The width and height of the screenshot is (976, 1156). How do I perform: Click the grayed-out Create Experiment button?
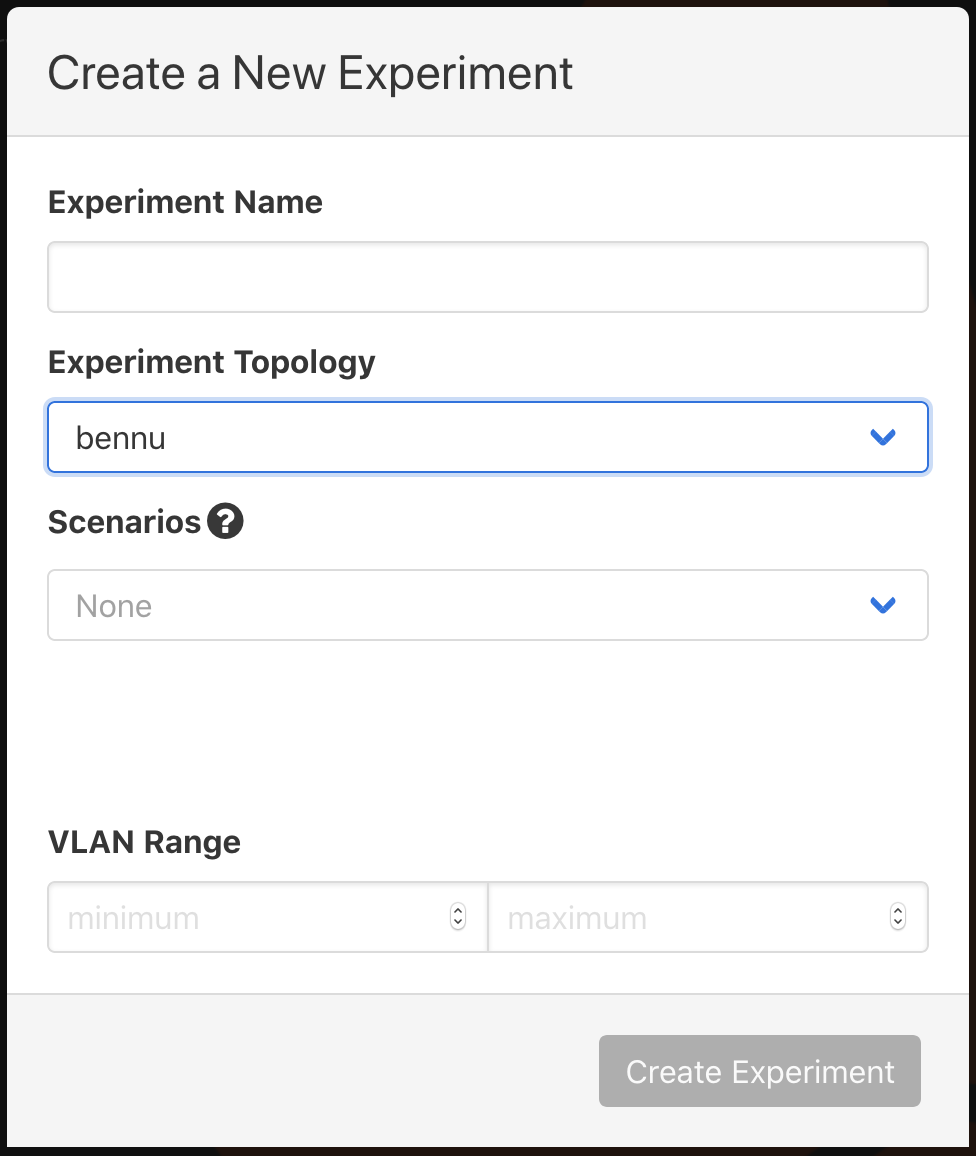[759, 1071]
